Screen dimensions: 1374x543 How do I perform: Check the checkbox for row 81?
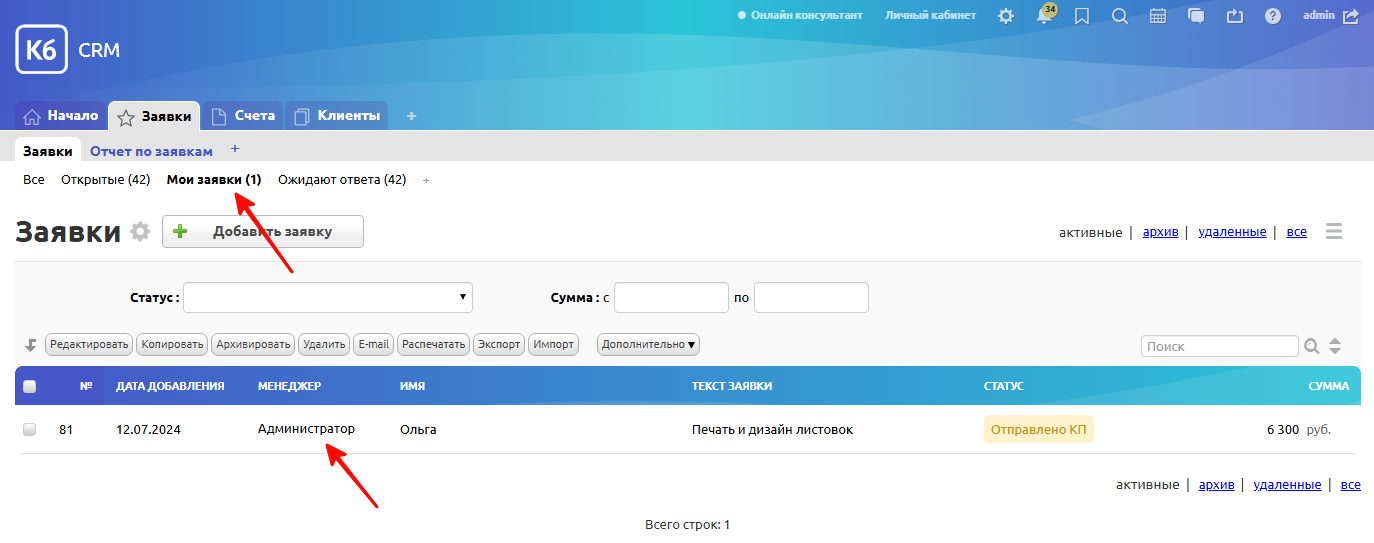29,429
